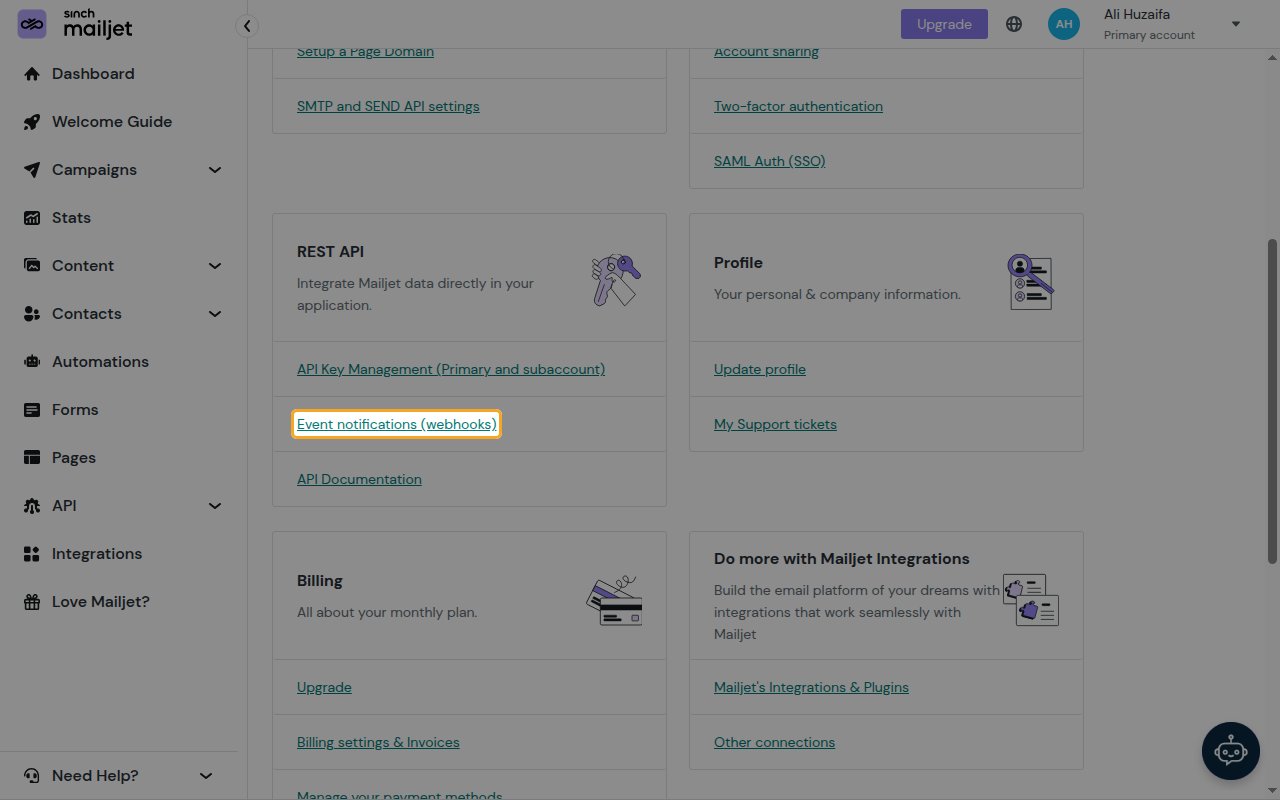The width and height of the screenshot is (1280, 800).
Task: Open Mailjet's Integrations & Plugins link
Action: (811, 687)
